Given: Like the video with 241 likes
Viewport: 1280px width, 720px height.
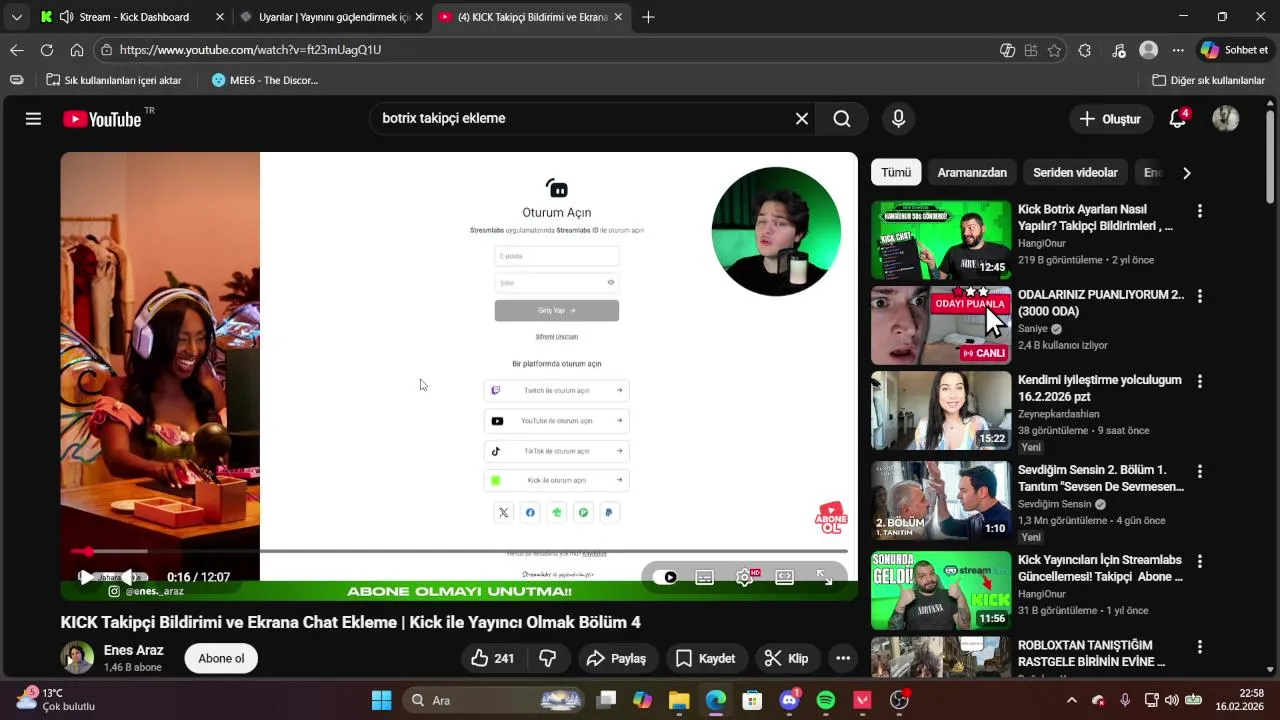Looking at the screenshot, I should point(492,658).
